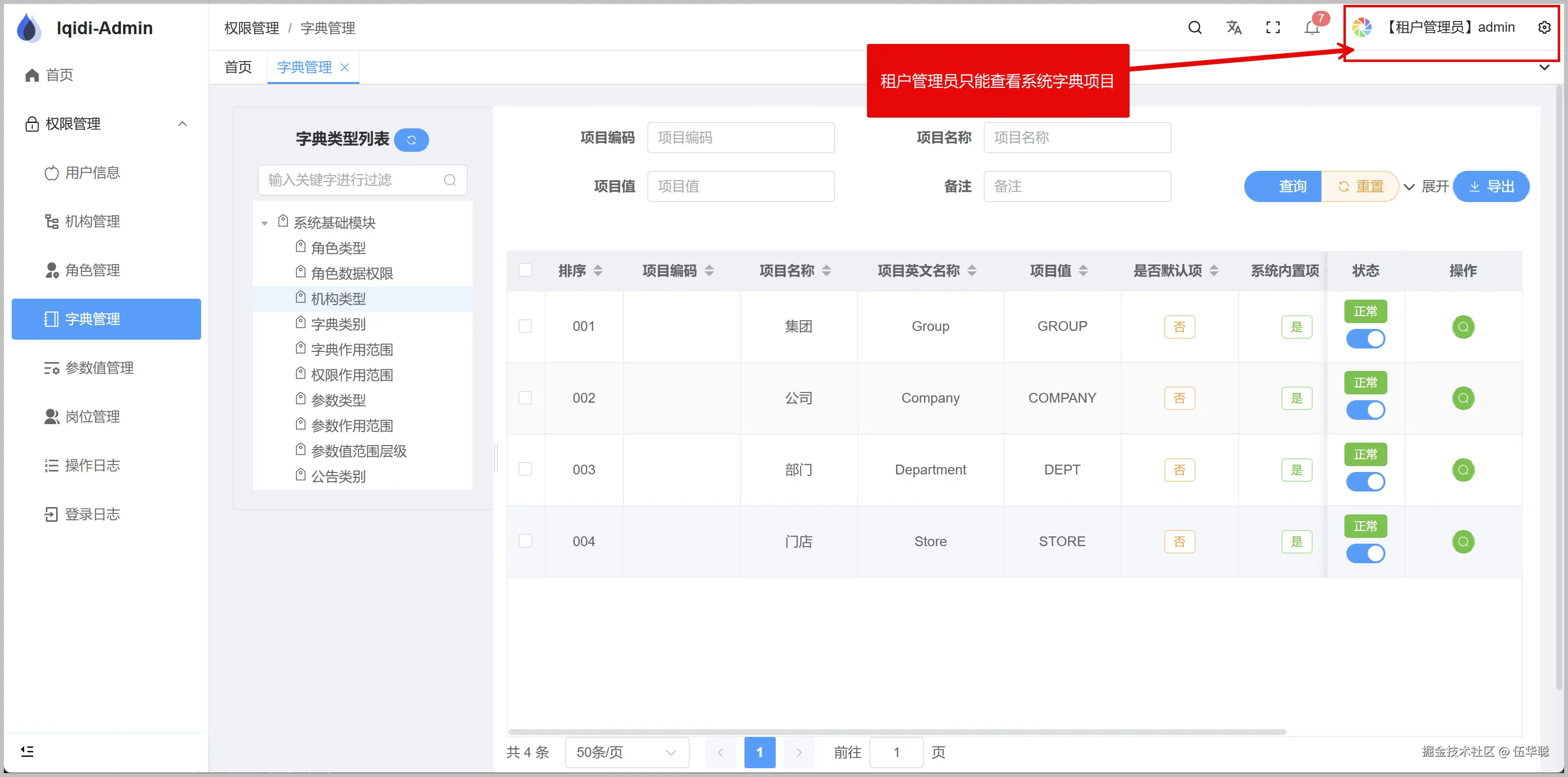Click the horizontal table scrollbar

[897, 732]
